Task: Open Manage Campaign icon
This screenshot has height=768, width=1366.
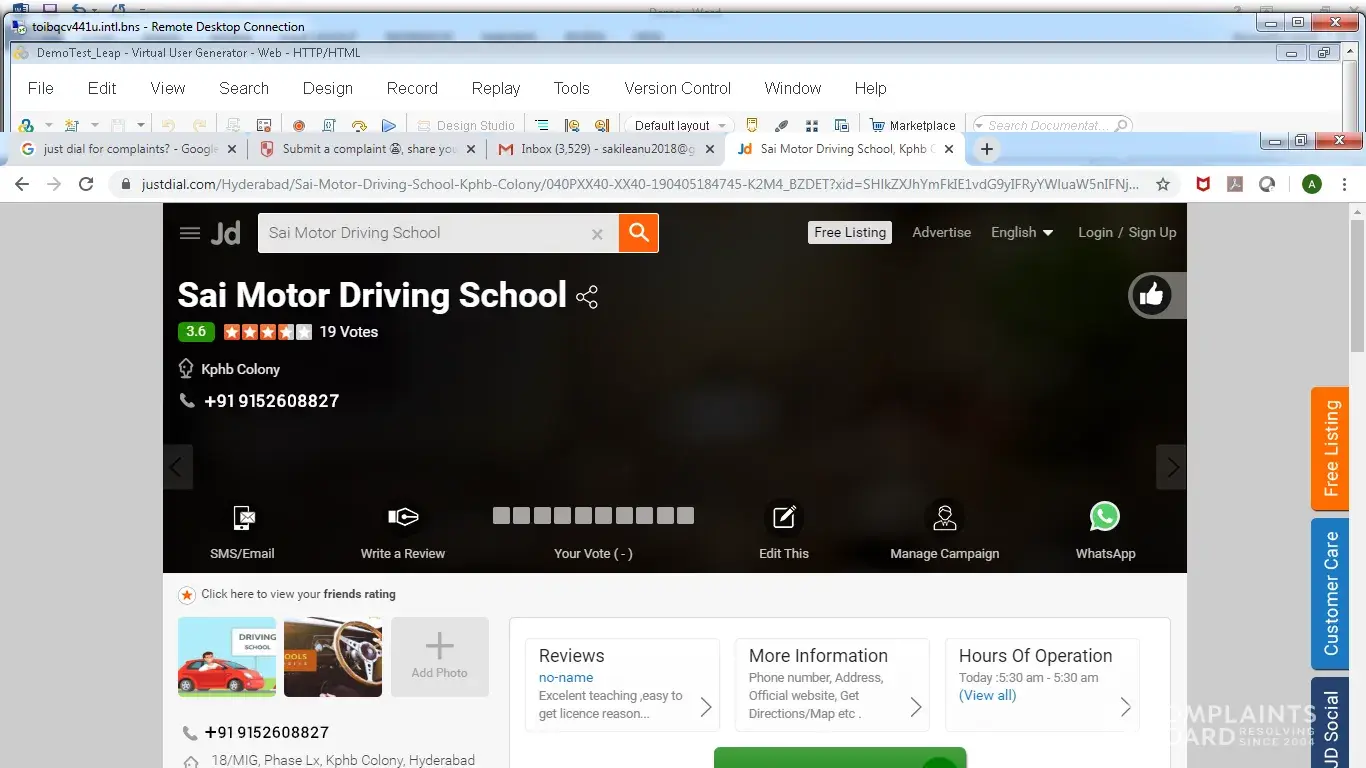Action: 944,517
